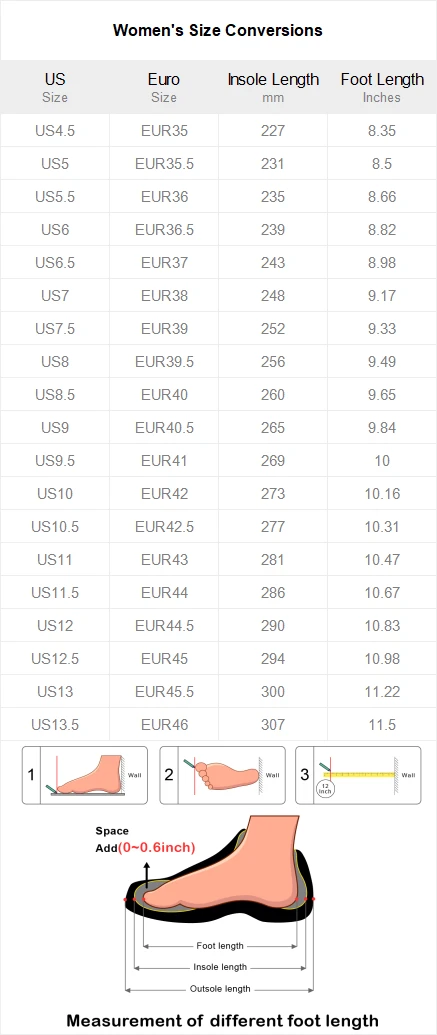The image size is (437, 1035).
Task: Click the 273 insole length cell
Action: coord(273,494)
